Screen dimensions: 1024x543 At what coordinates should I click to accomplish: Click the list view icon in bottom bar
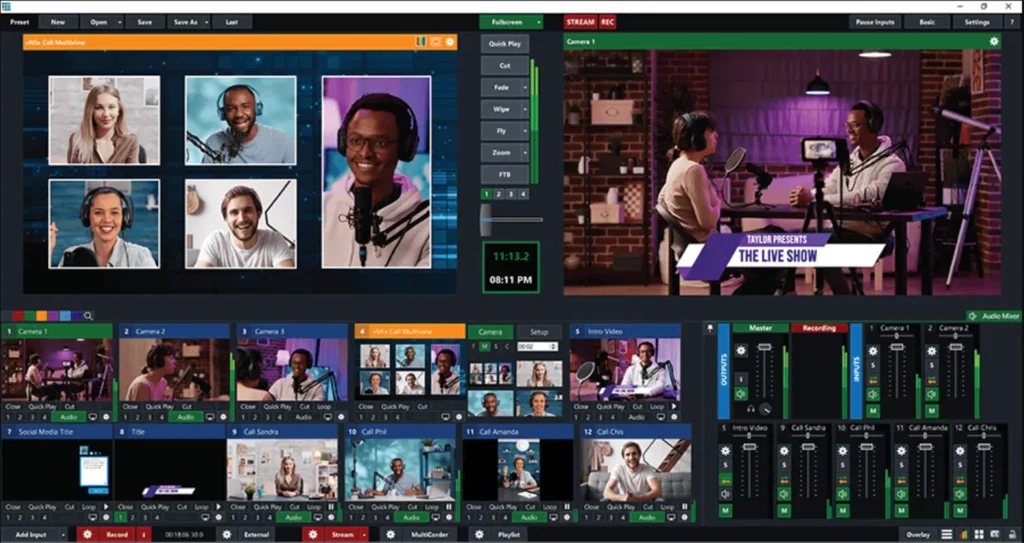point(947,535)
